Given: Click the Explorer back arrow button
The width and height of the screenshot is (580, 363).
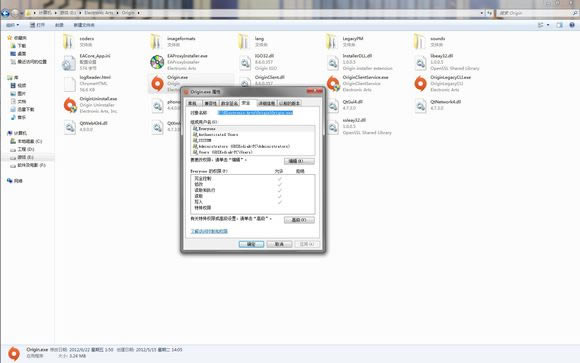Looking at the screenshot, I should click(5, 13).
